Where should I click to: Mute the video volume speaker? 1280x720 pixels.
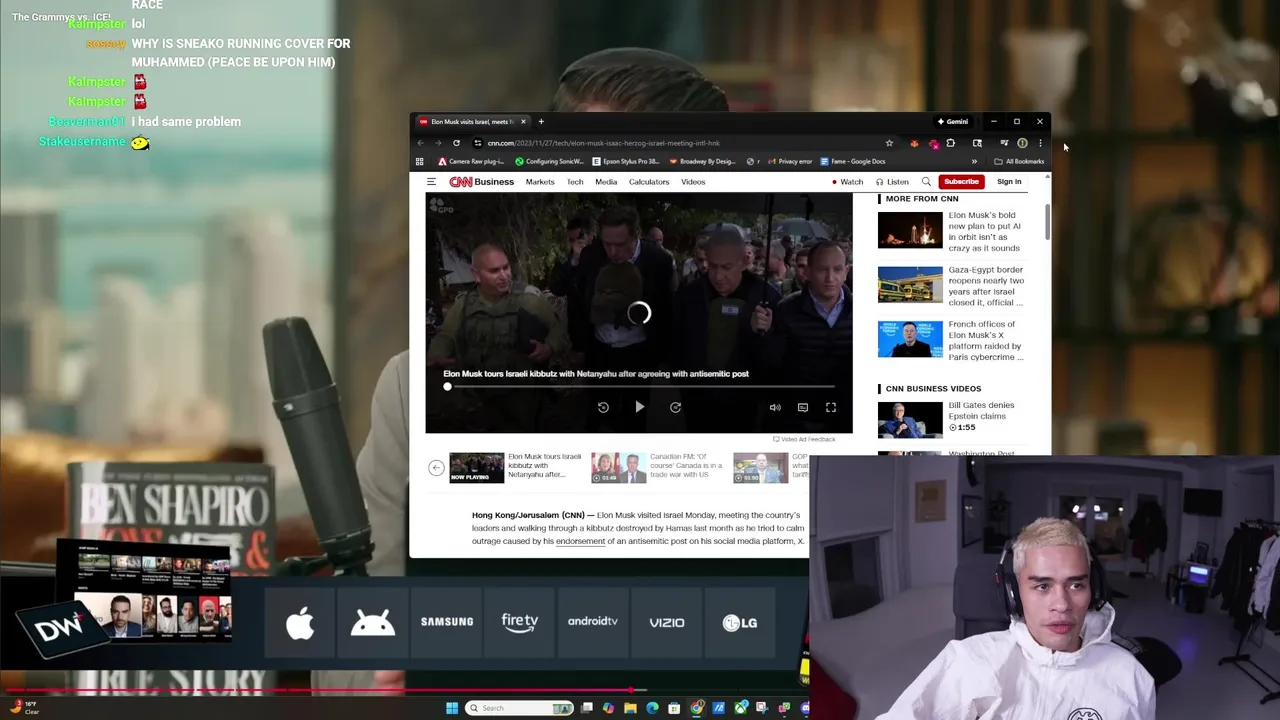point(775,407)
